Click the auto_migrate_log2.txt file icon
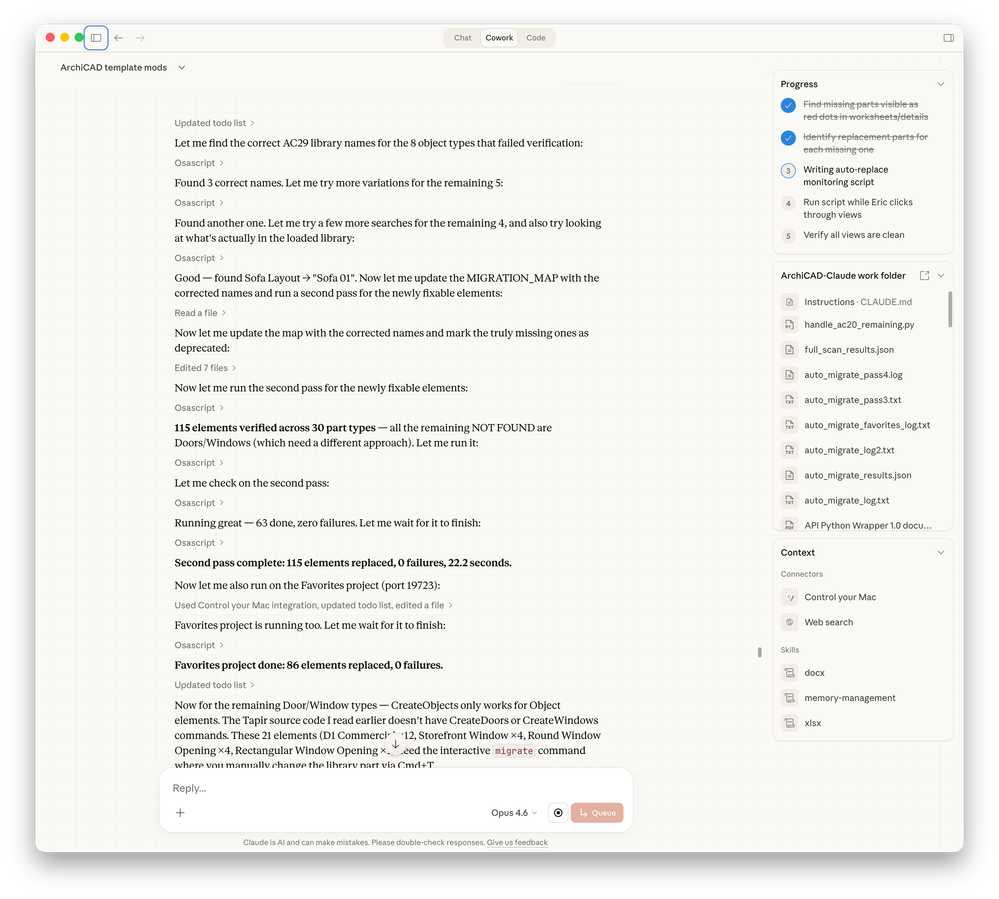The height and width of the screenshot is (899, 999). click(789, 450)
